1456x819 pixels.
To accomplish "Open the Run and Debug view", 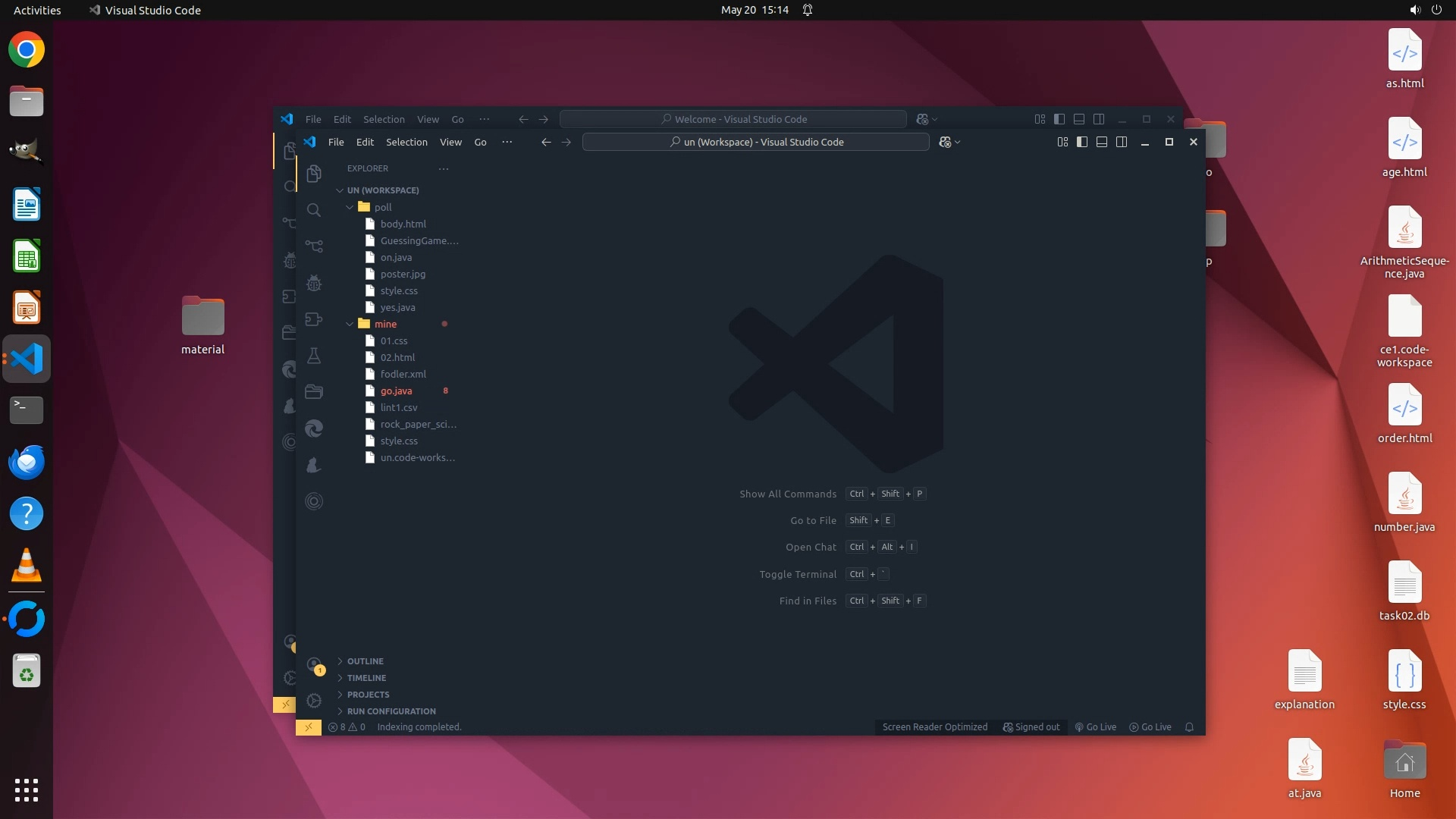I will click(314, 283).
